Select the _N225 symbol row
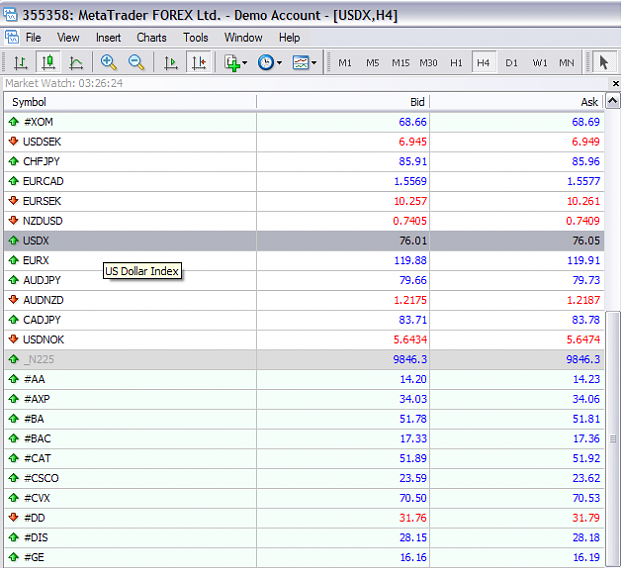This screenshot has width=625, height=579. point(304,359)
